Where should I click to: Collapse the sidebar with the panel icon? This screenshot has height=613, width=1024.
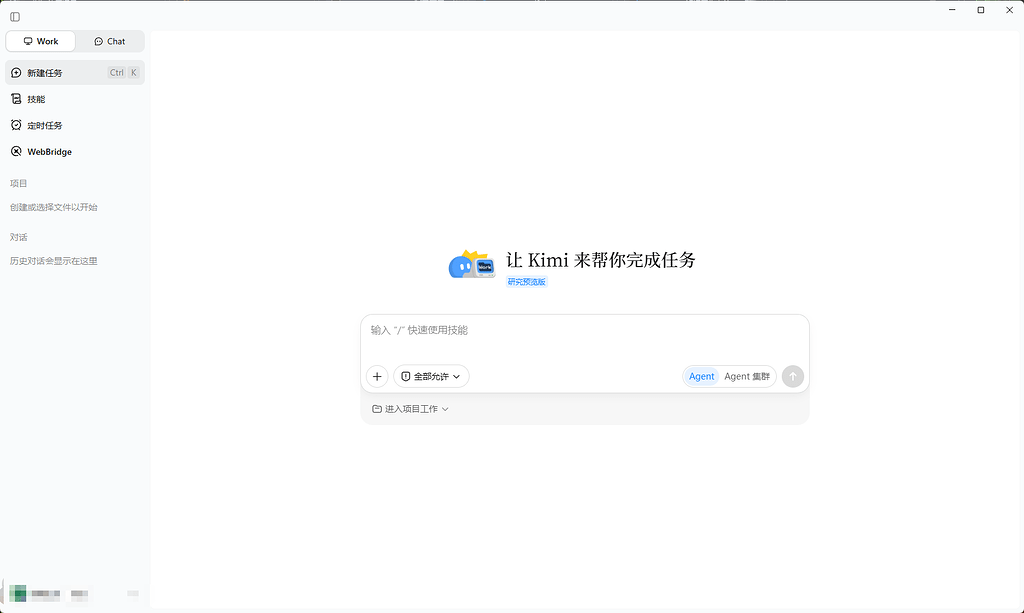pyautogui.click(x=15, y=17)
